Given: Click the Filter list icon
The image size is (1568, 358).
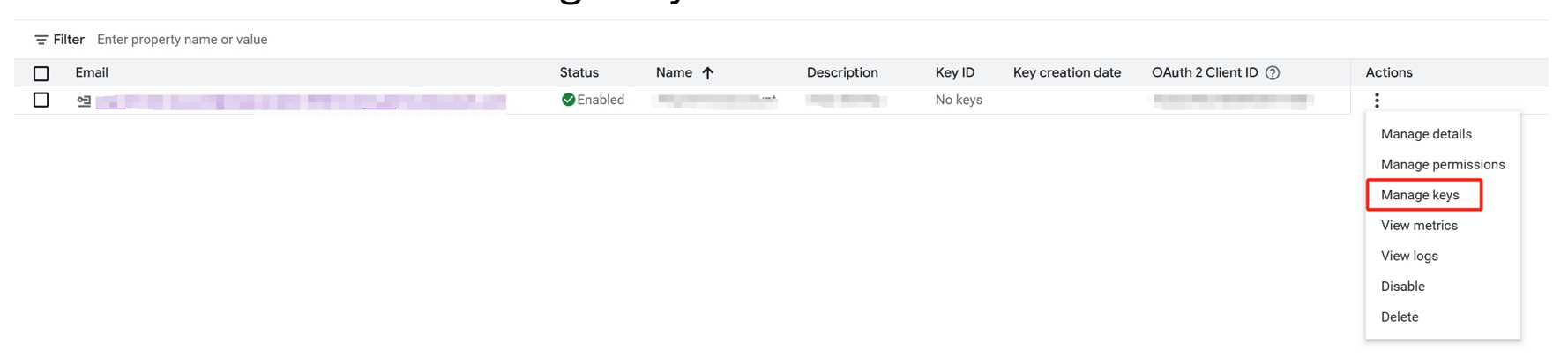Looking at the screenshot, I should 41,40.
